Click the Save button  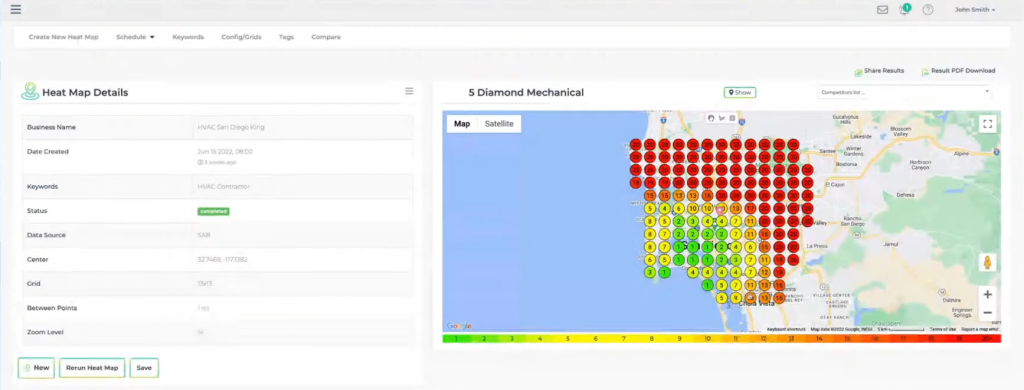(144, 368)
